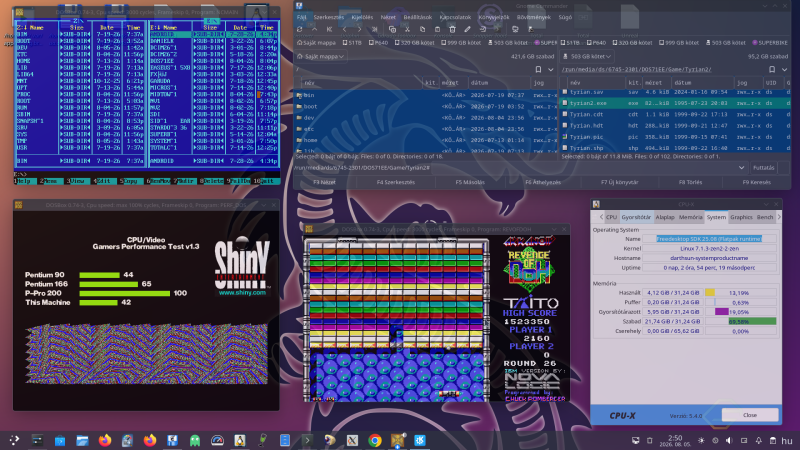Screen dimensions: 800x450
Task: Click the F3 Nézet button
Action: (x=324, y=182)
